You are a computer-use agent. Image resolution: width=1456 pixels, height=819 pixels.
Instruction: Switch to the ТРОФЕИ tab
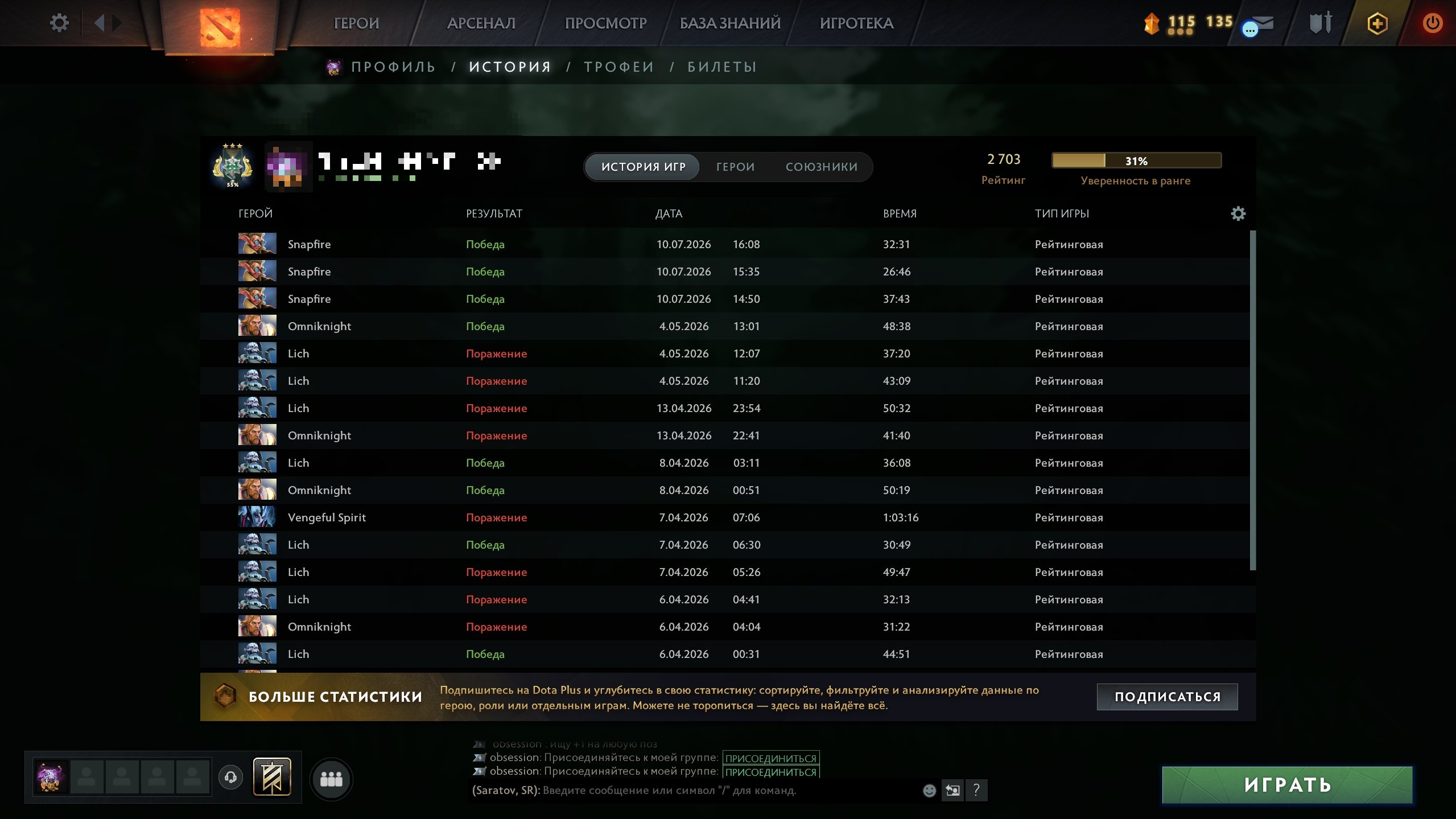(x=619, y=67)
